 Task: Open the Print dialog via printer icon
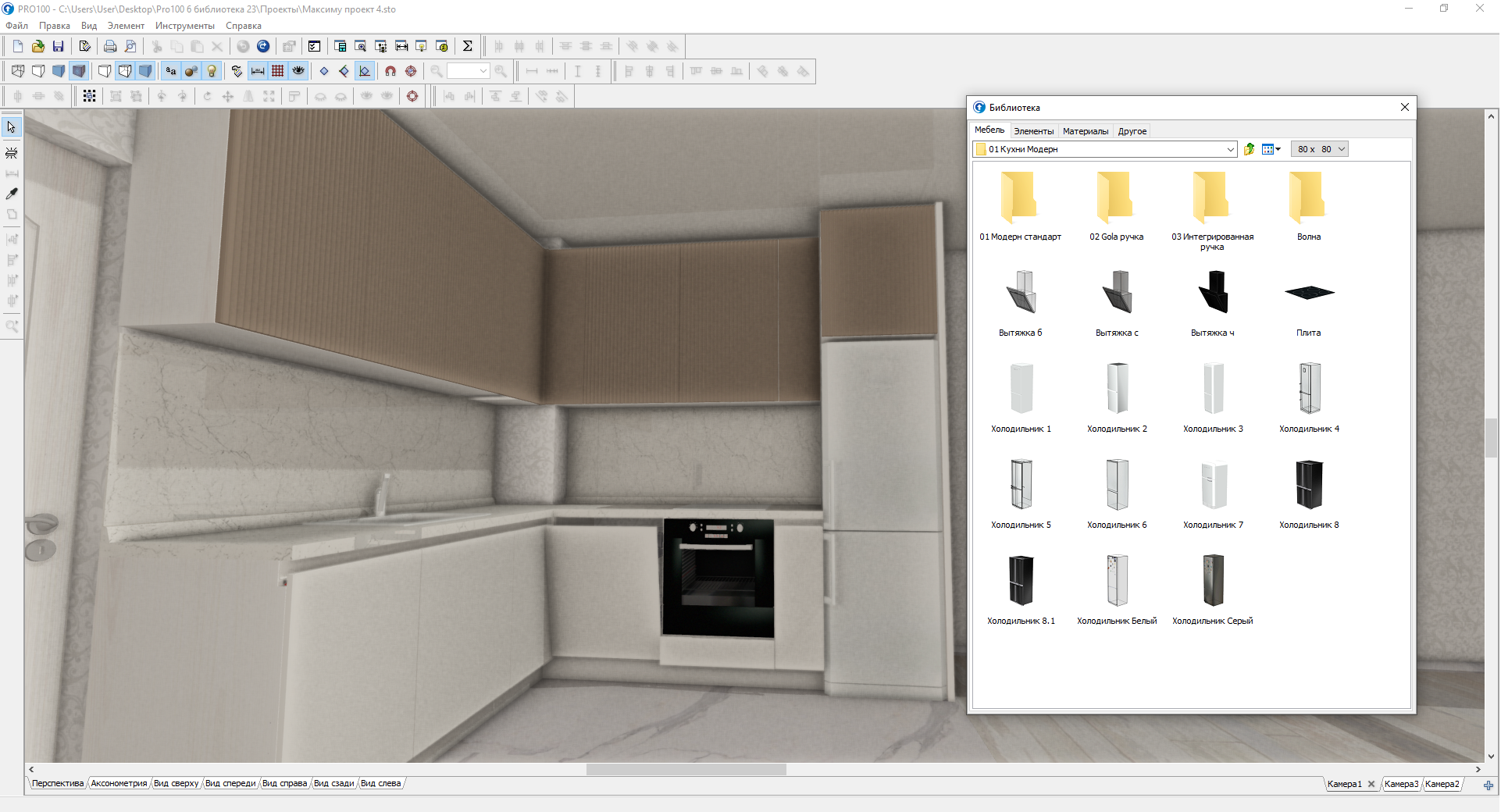[110, 46]
